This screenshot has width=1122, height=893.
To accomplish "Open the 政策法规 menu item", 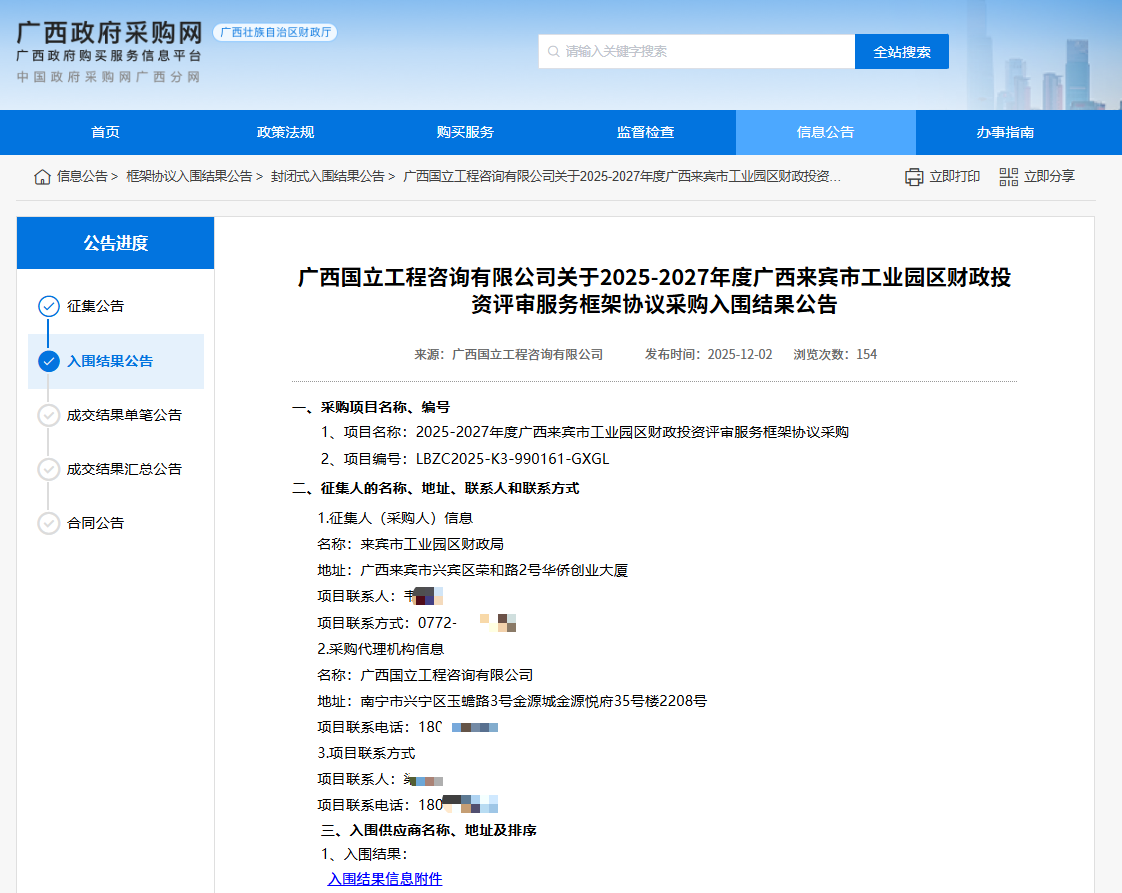I will [285, 132].
